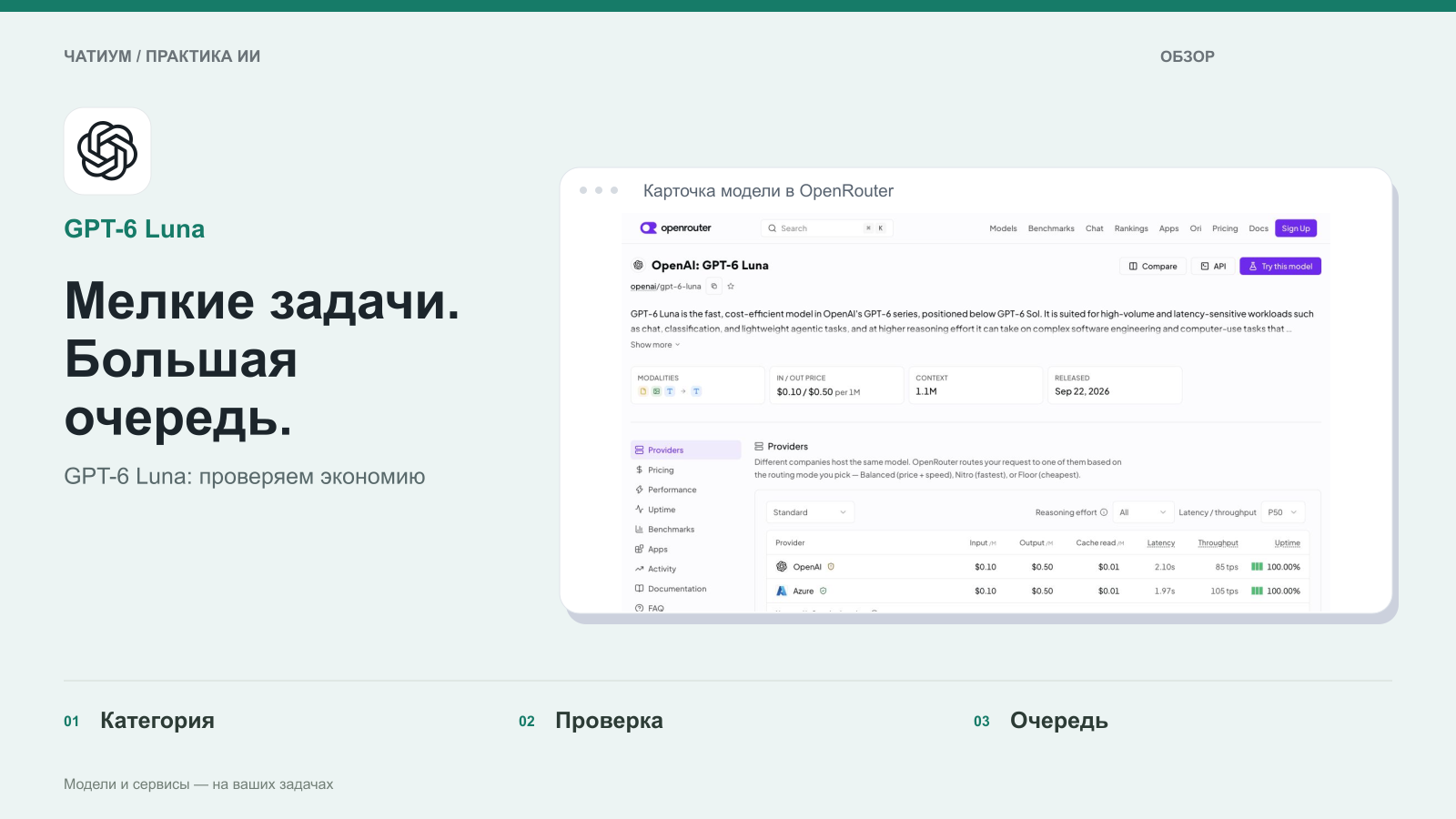Select Documentation in the left sidebar
The width and height of the screenshot is (1456, 819).
click(686, 589)
